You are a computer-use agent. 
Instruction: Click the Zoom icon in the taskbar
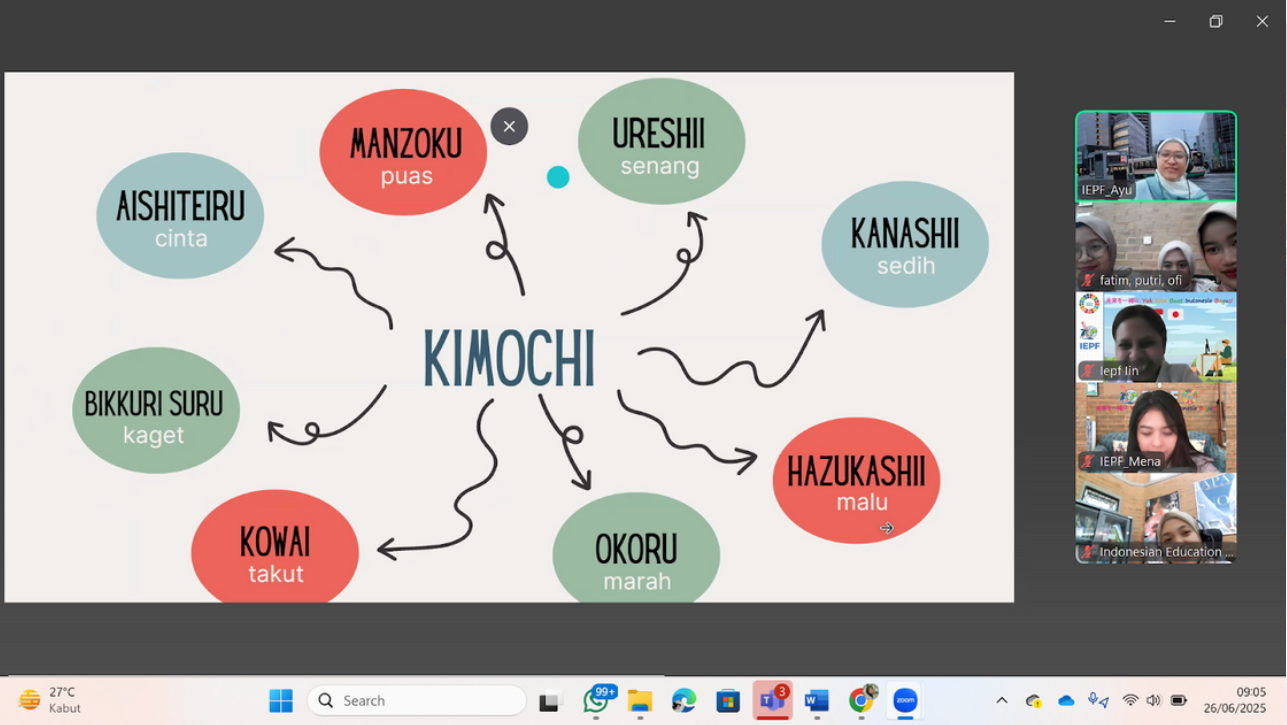pos(906,701)
